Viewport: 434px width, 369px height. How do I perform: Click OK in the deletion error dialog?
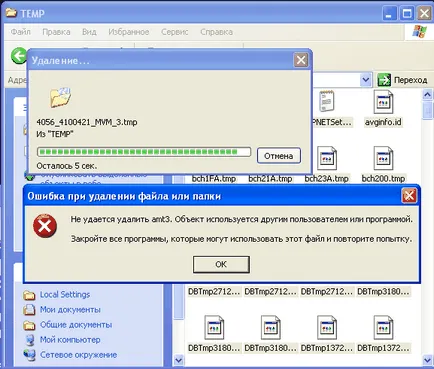point(221,265)
